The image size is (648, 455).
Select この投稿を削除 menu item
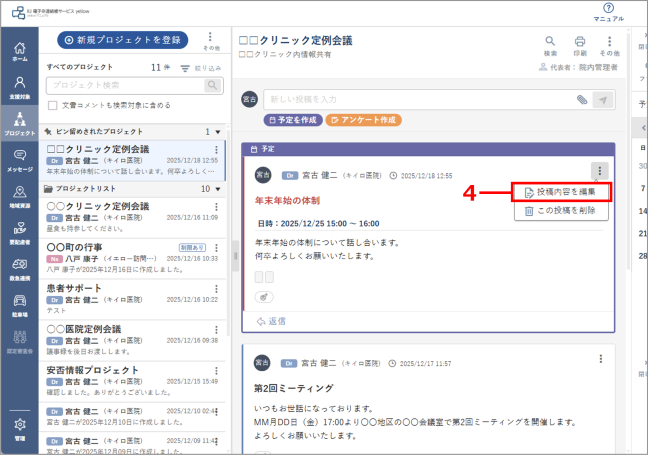561,211
